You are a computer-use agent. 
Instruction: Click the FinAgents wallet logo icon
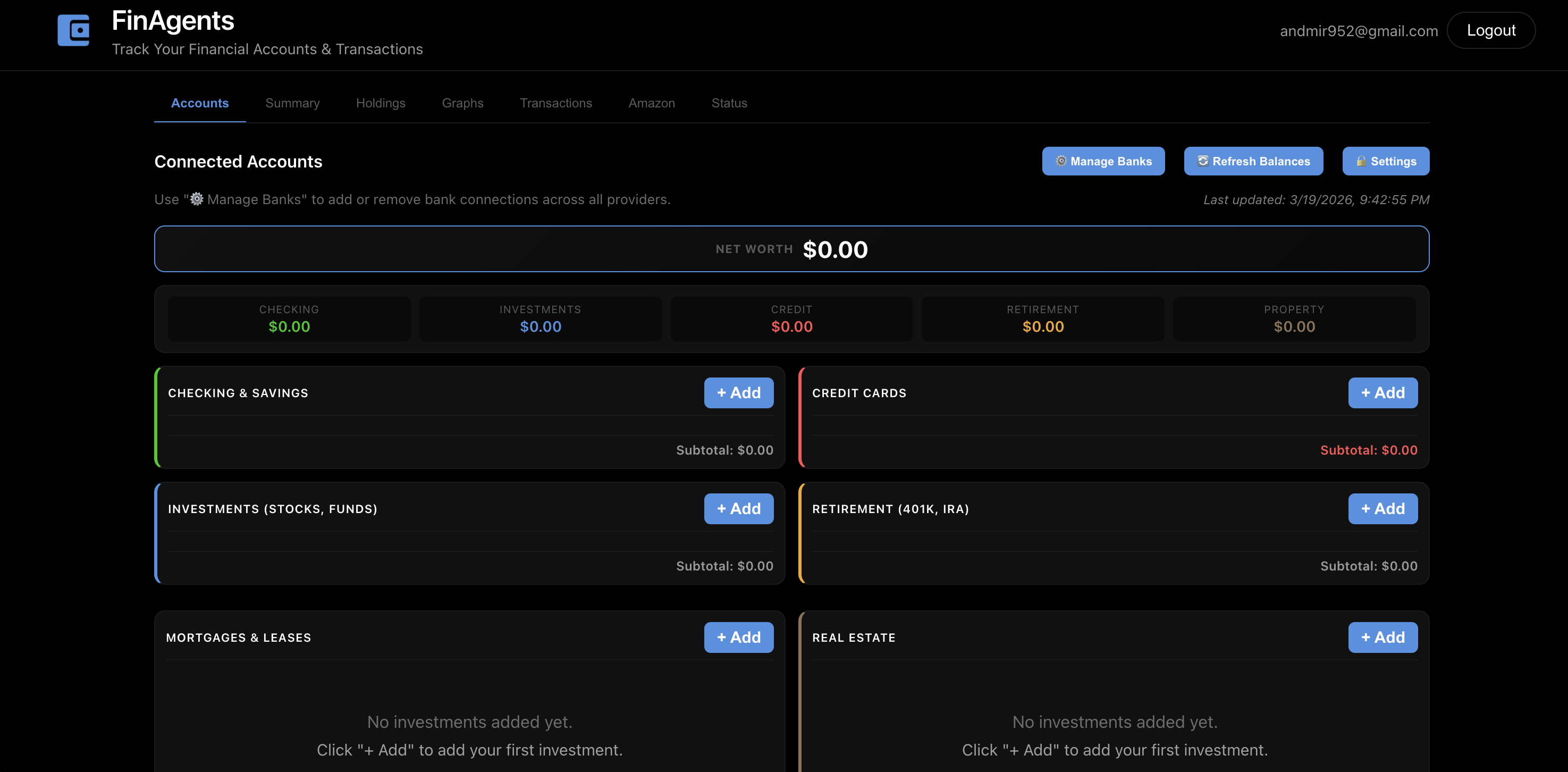point(74,30)
